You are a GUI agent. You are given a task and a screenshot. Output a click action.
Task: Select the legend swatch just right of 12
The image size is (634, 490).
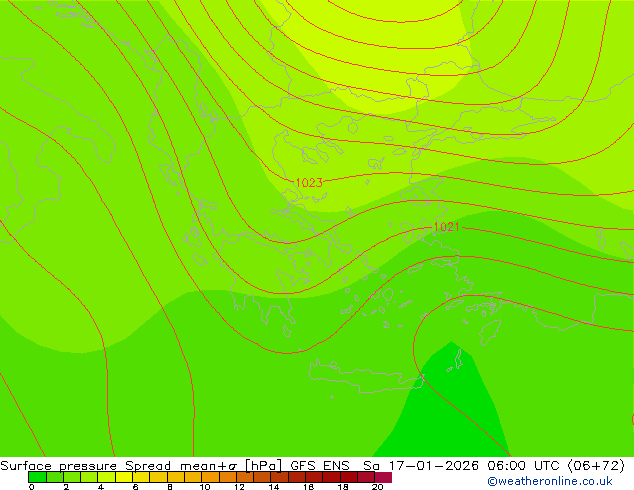[245, 477]
